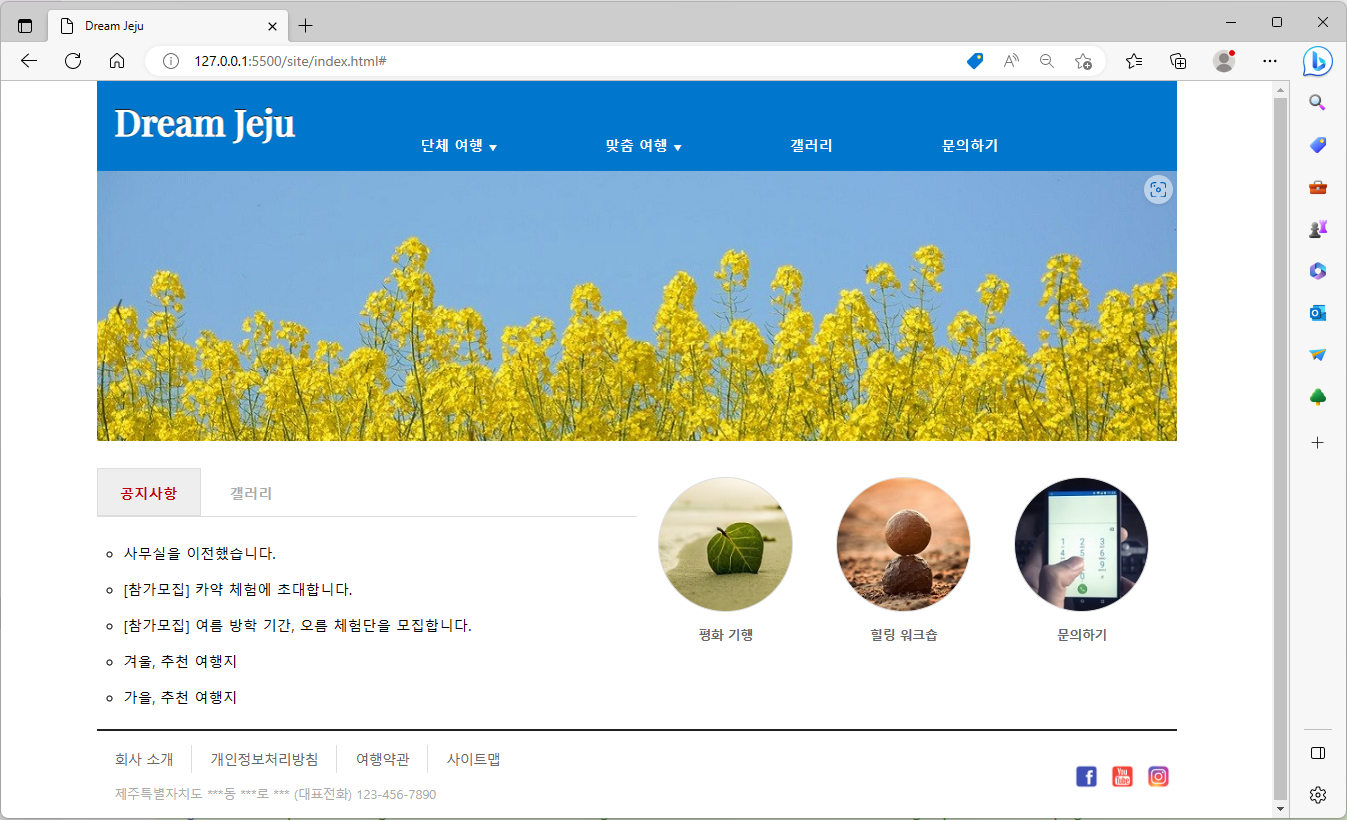
Task: Click the 평화 기행 leaf thumbnail
Action: coord(725,544)
